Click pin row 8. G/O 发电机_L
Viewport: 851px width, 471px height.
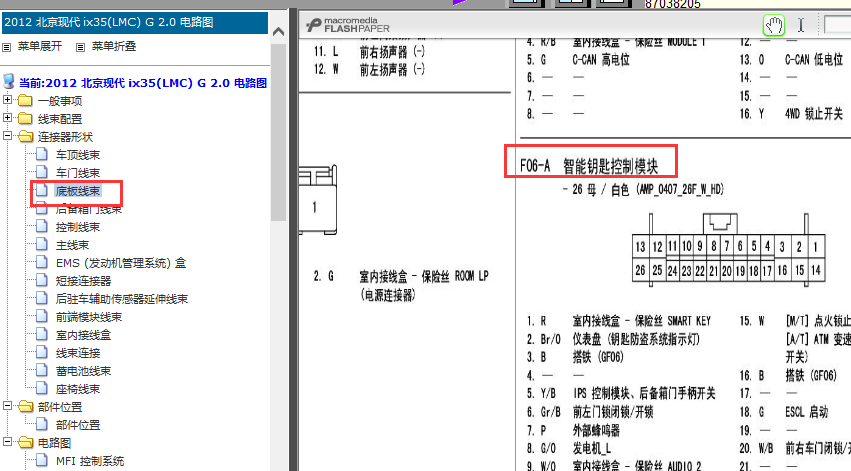pyautogui.click(x=569, y=448)
